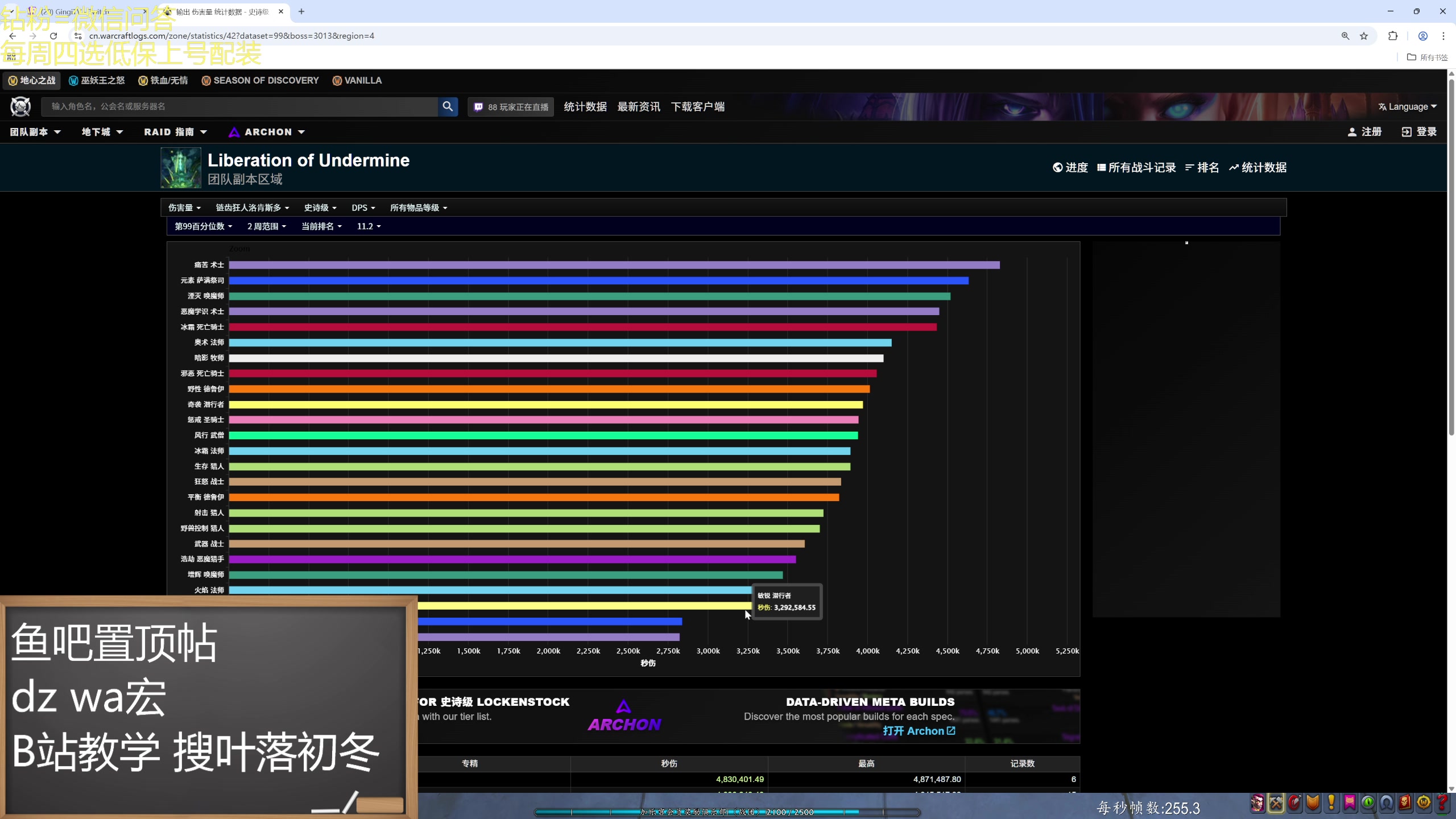Open WoW guild banner micro-button
Image resolution: width=1456 pixels, height=819 pixels.
tap(1350, 803)
